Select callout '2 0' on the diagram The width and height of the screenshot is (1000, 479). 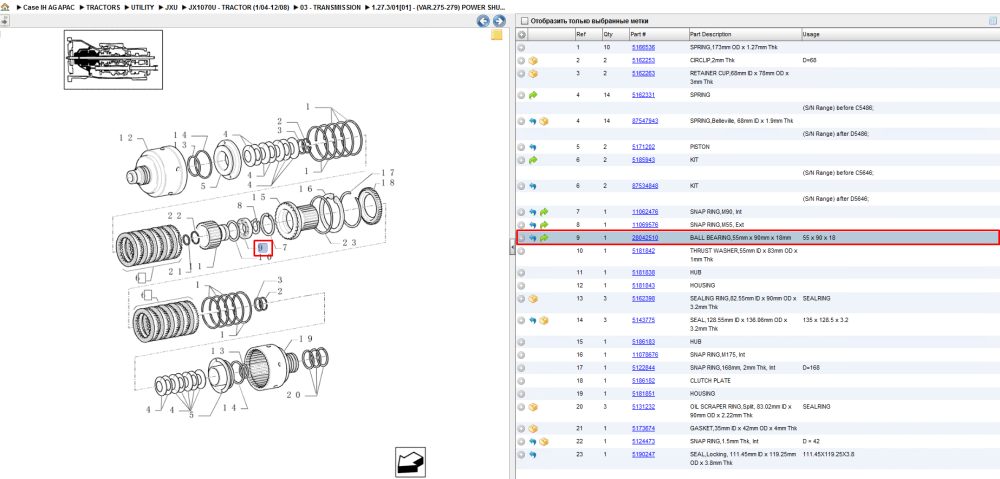(x=293, y=395)
